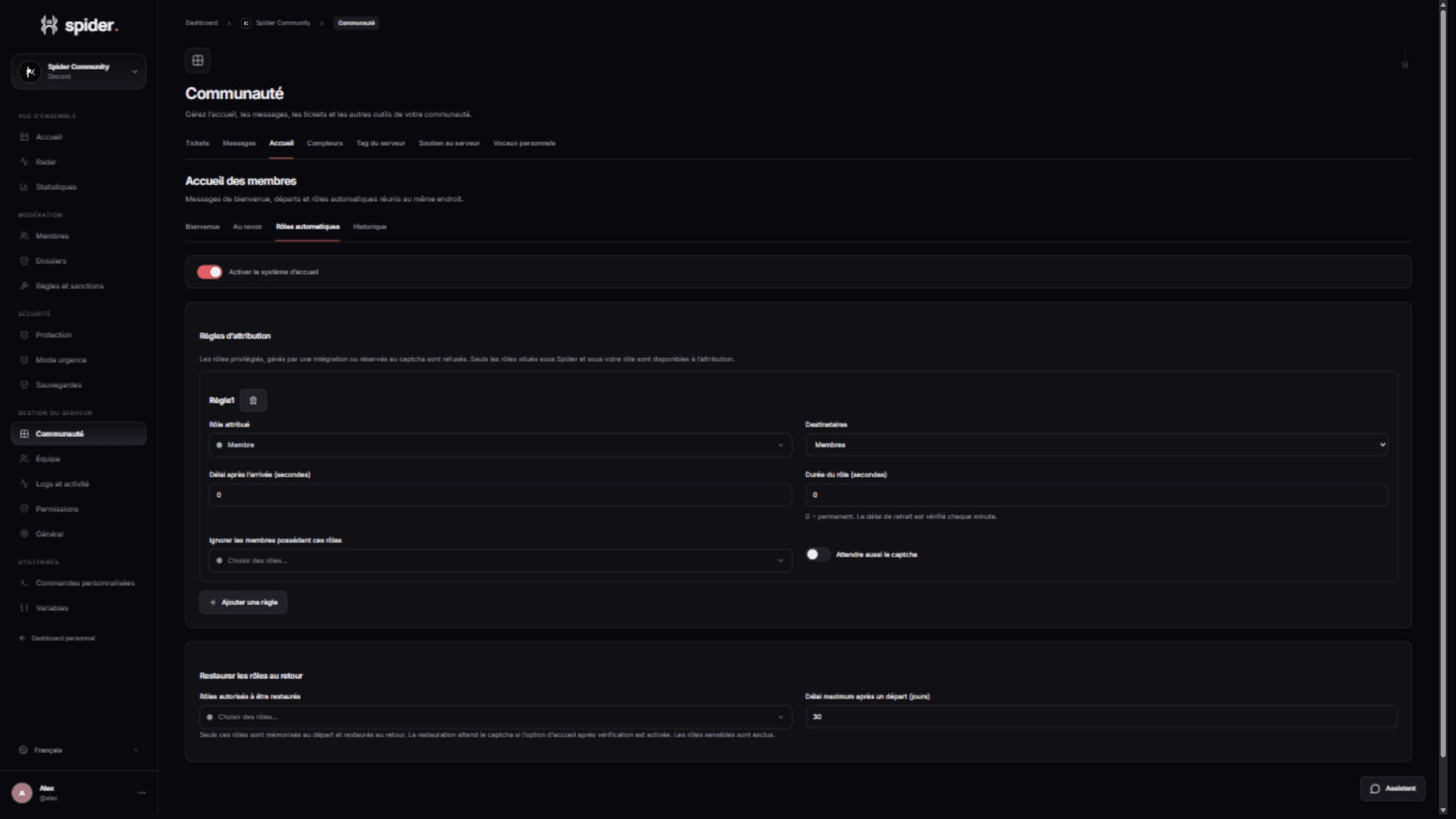Viewport: 1456px width, 819px height.
Task: Open the Radar page
Action: click(x=78, y=162)
